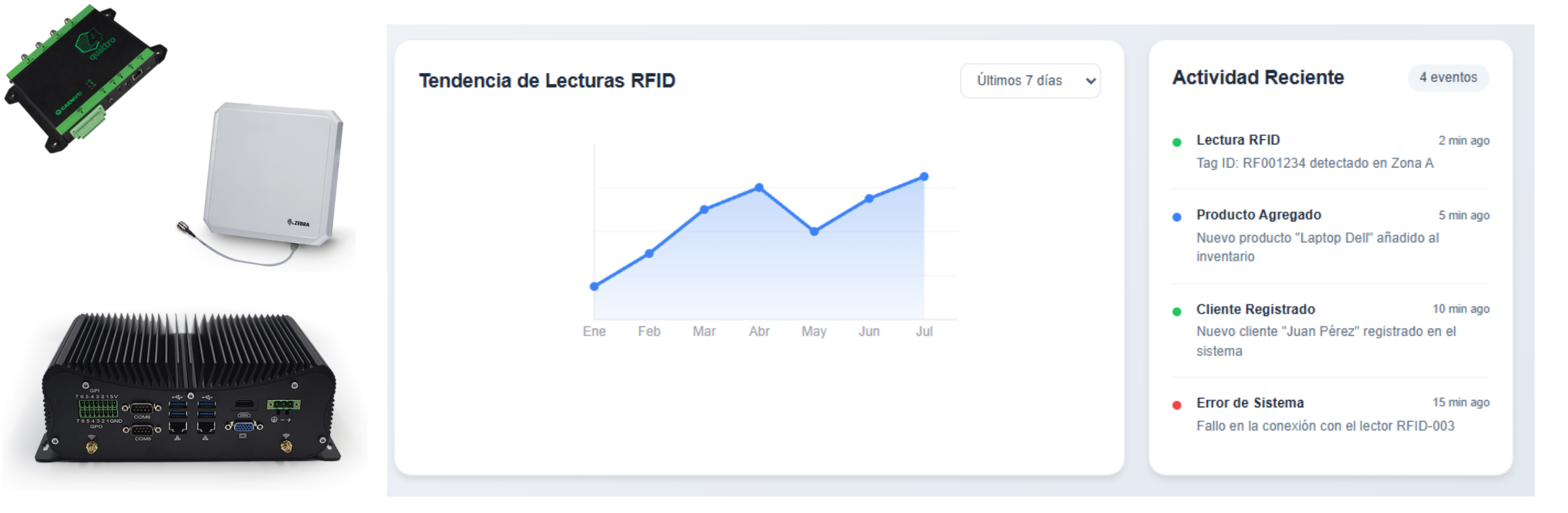This screenshot has height=513, width=1568.
Task: Click the Jul data point on chart
Action: click(924, 177)
